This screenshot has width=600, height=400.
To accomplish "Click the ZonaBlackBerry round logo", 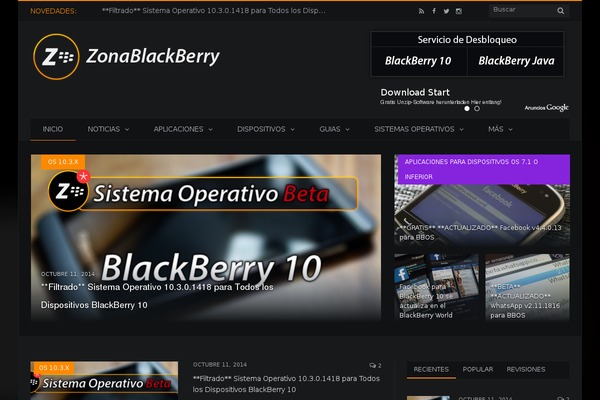I will [56, 57].
